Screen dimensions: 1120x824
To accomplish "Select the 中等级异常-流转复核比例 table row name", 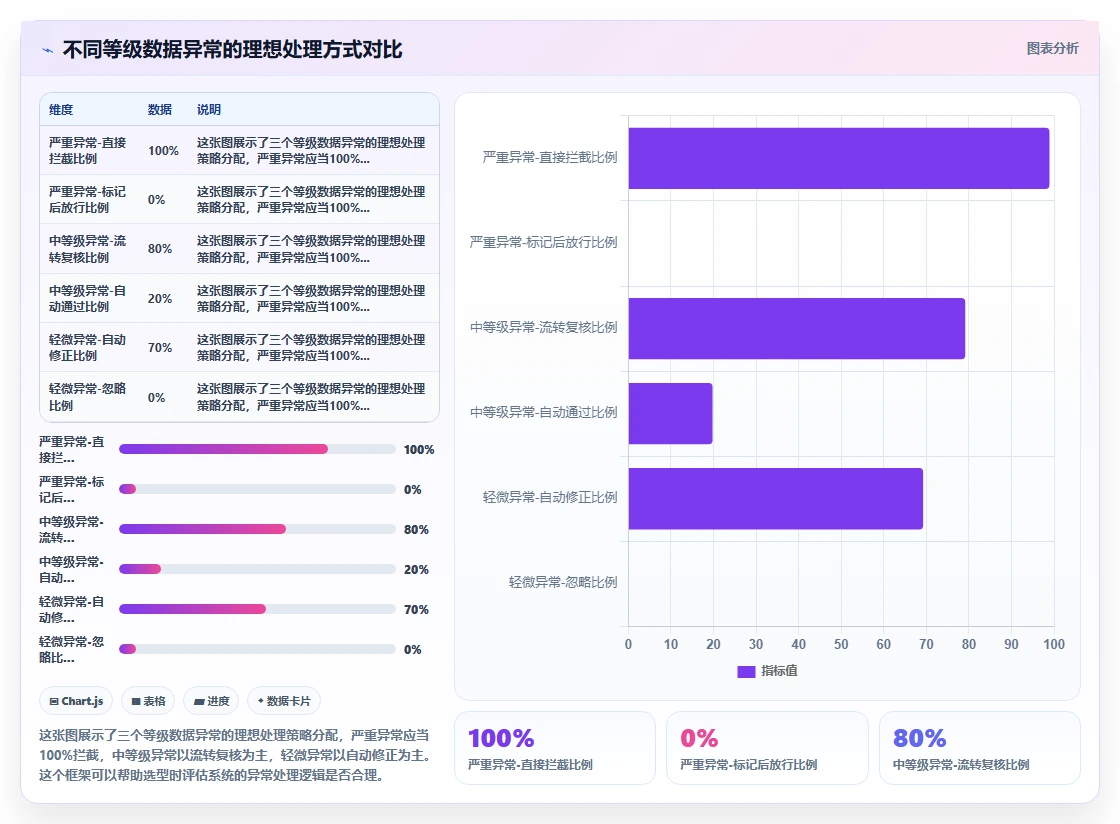I will tap(87, 249).
